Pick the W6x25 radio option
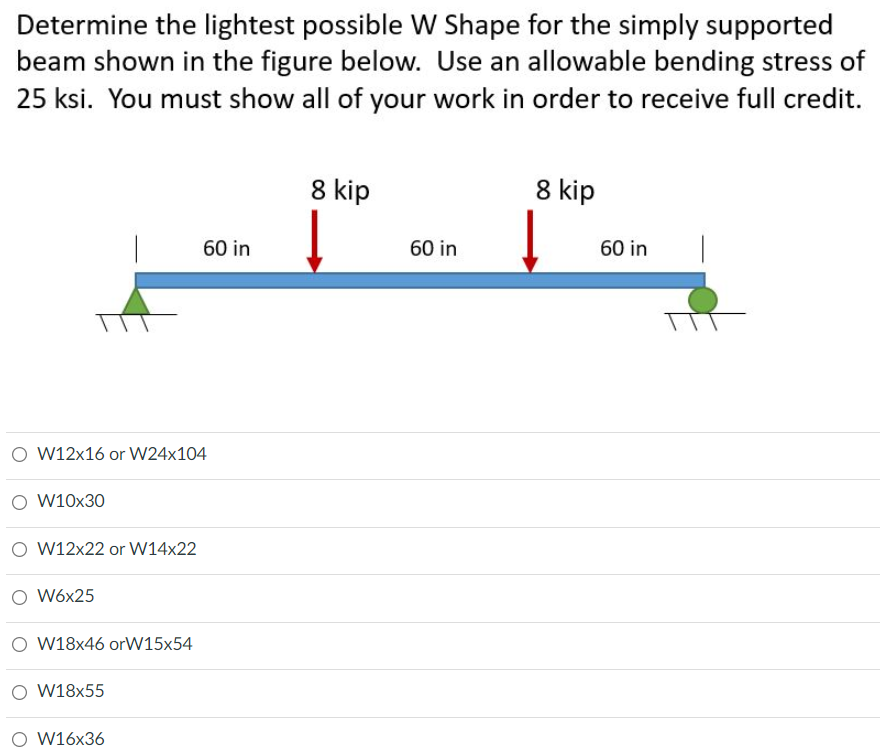 pyautogui.click(x=20, y=597)
